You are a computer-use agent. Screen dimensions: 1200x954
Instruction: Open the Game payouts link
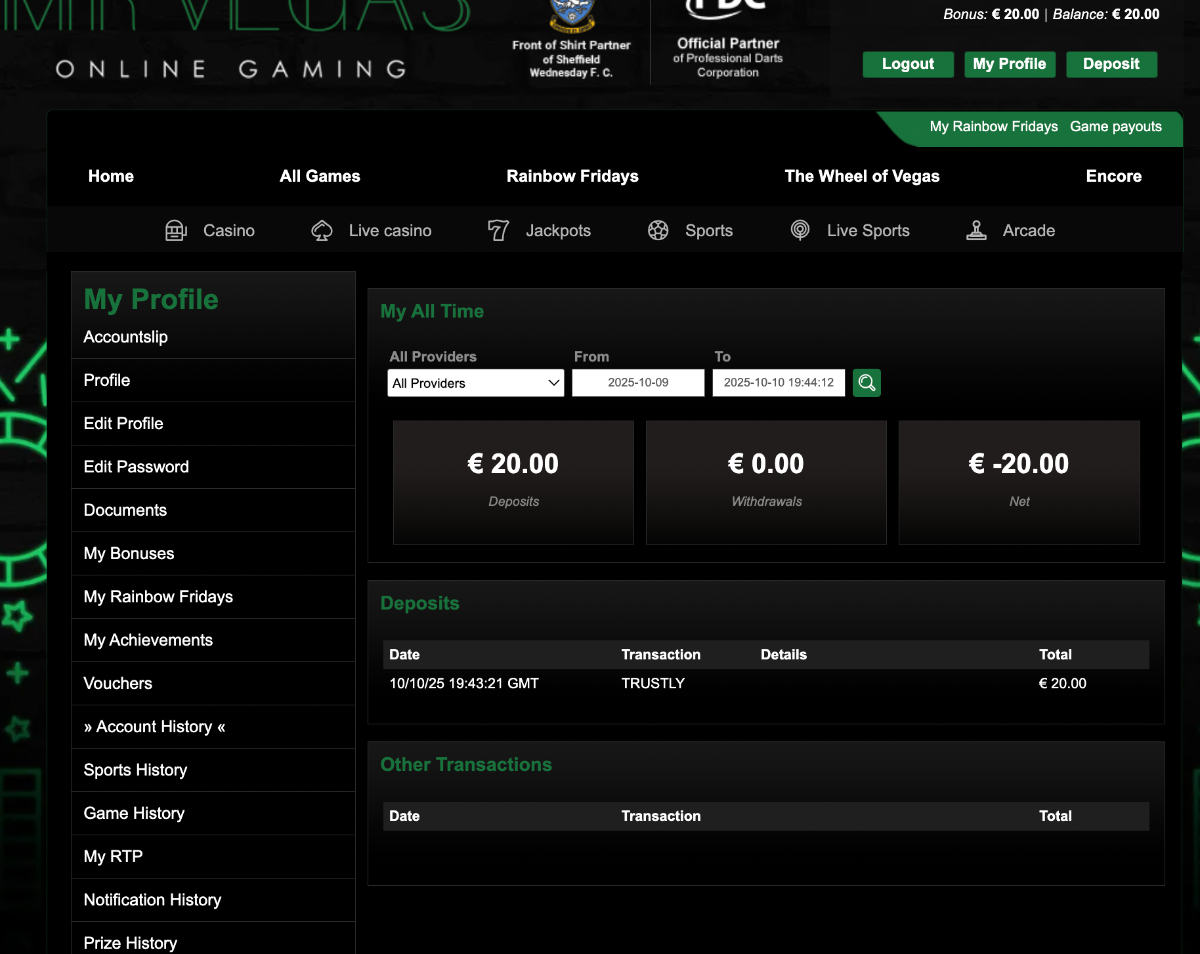point(1116,127)
